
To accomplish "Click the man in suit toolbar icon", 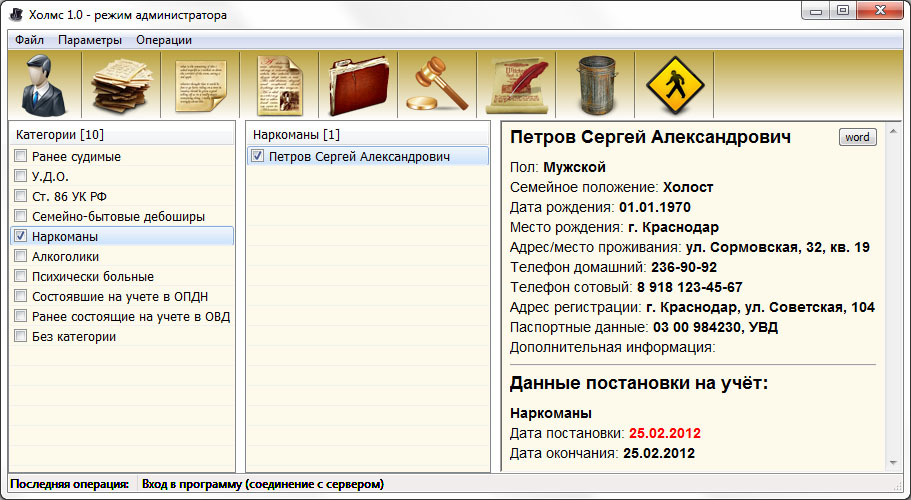I will (43, 85).
